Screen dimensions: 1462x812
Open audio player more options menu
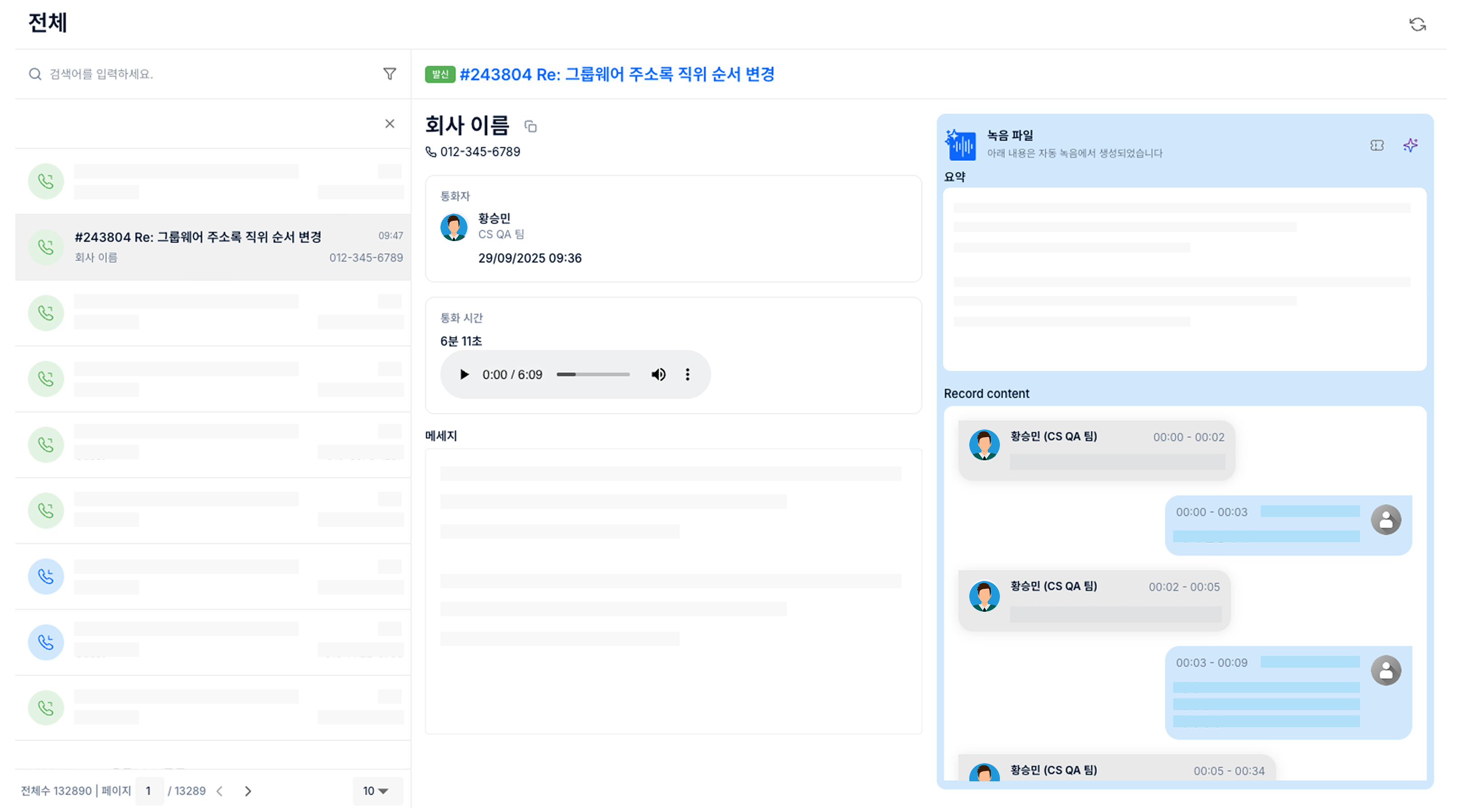(687, 374)
